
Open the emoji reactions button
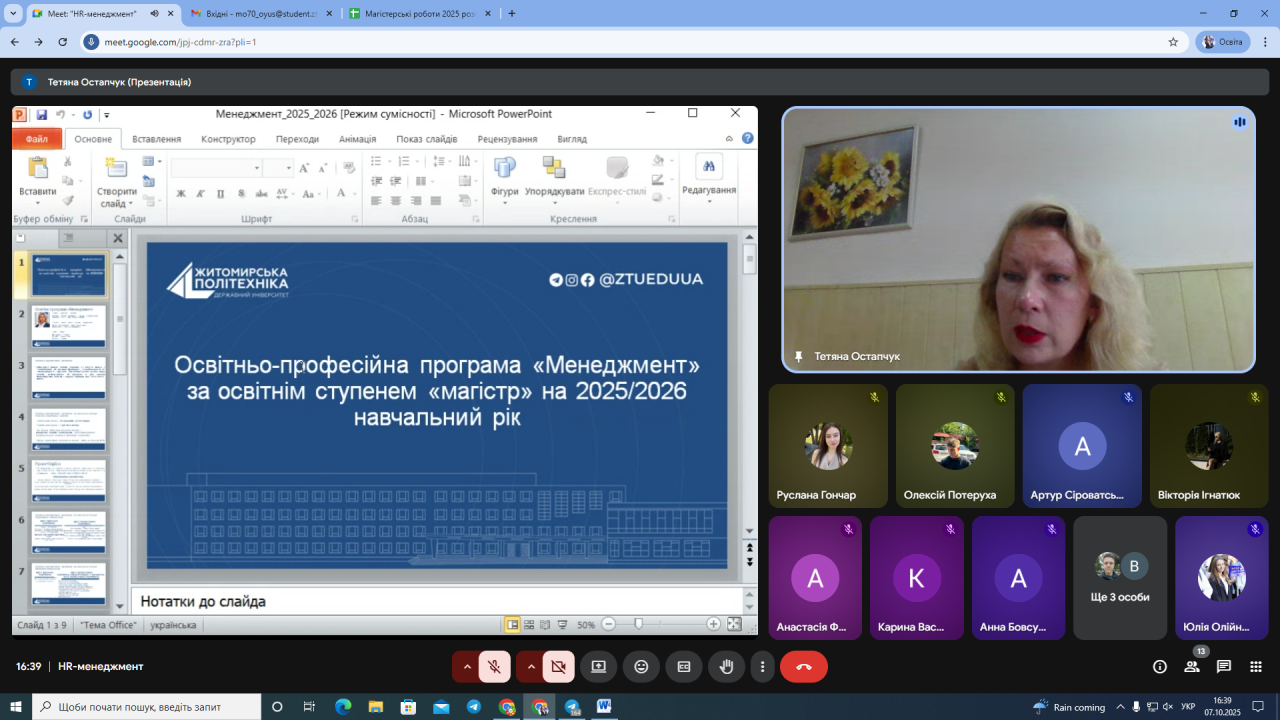point(641,667)
